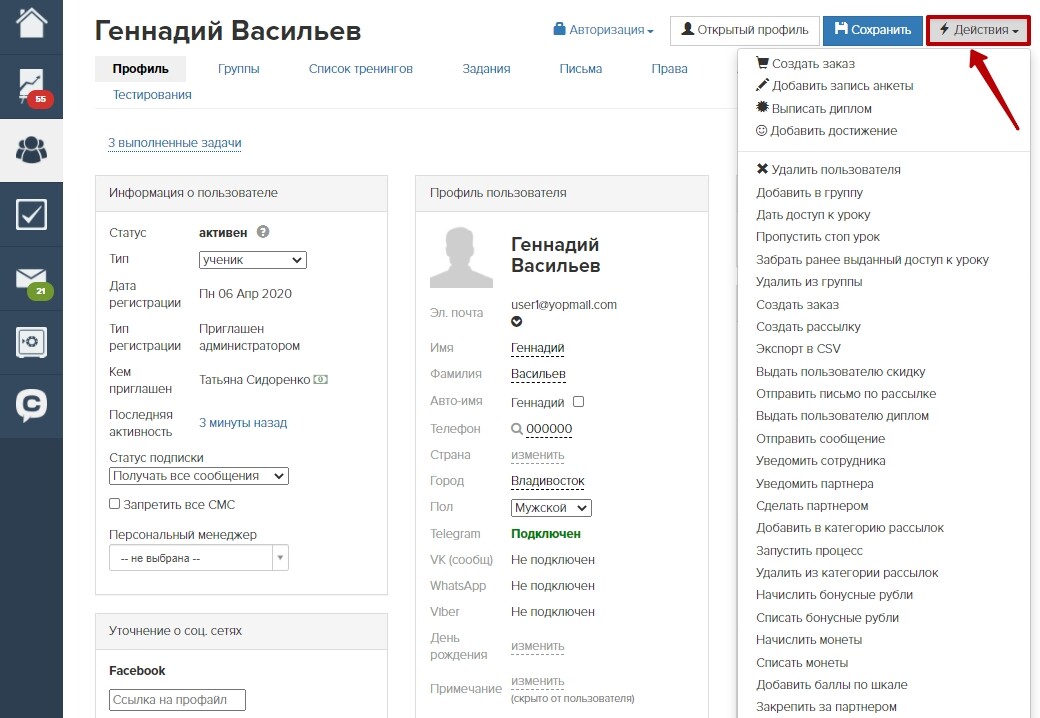Select Запустить процесс

pos(809,550)
